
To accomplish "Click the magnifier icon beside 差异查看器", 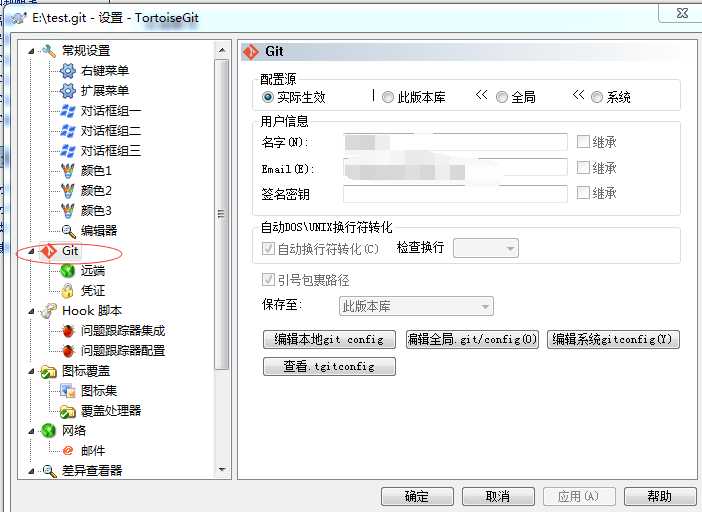I will [49, 471].
